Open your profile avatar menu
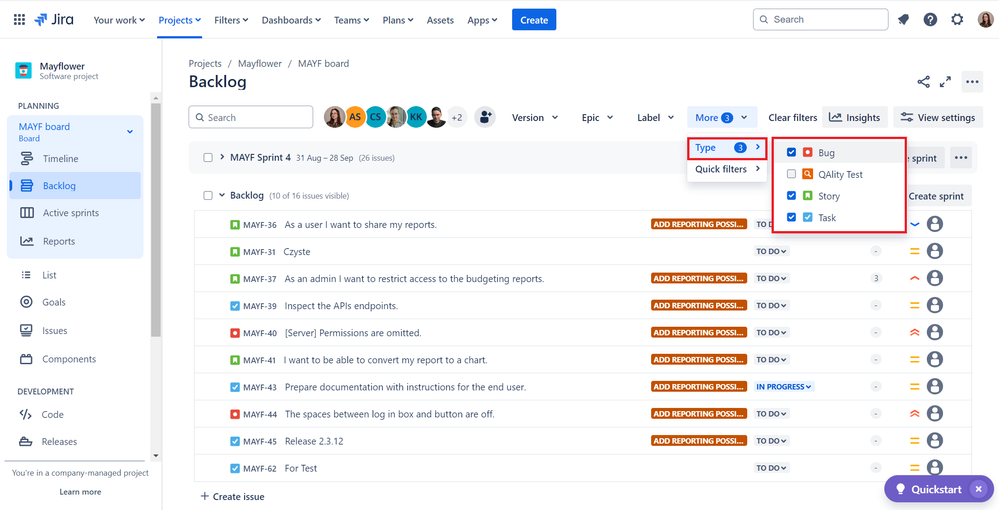Screen dimensions: 999x510 [985, 20]
